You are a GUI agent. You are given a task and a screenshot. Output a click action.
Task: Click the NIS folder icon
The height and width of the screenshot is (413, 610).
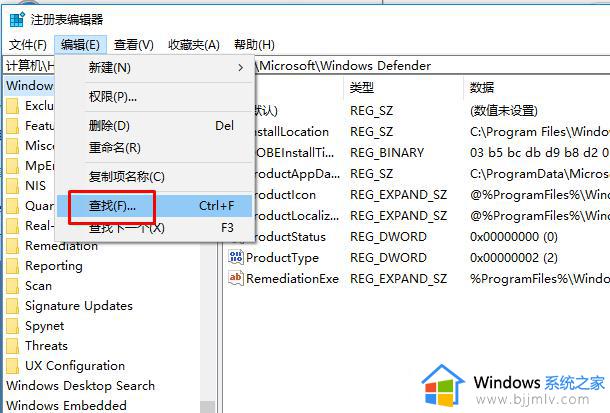tap(12, 186)
